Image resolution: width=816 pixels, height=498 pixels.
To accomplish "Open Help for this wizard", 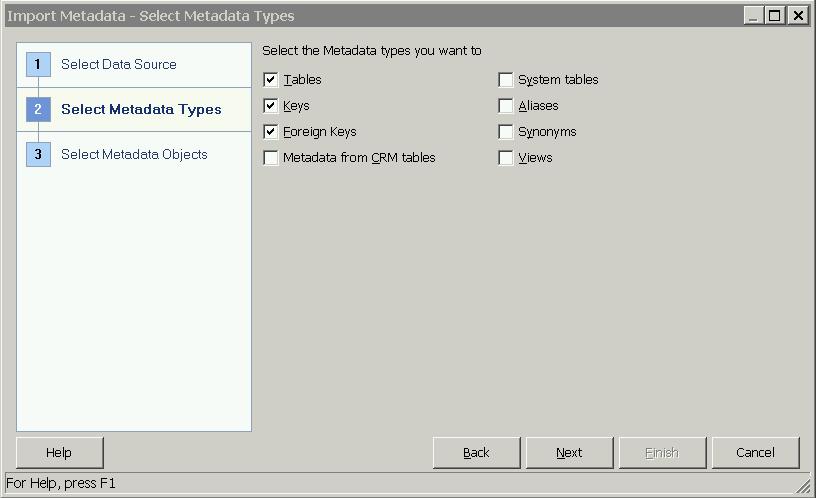I will [59, 453].
